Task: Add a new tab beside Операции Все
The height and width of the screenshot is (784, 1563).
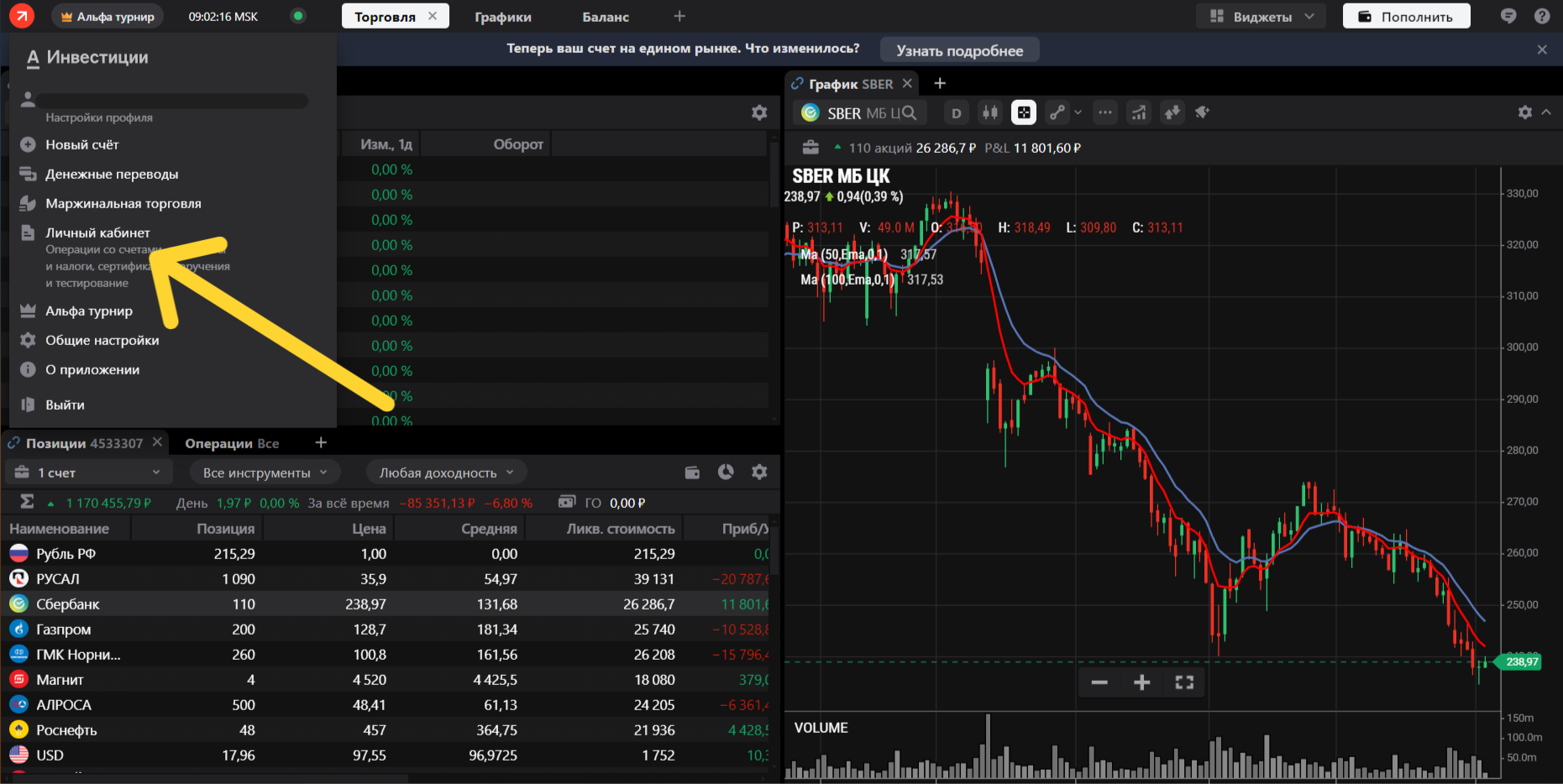Action: coord(321,442)
